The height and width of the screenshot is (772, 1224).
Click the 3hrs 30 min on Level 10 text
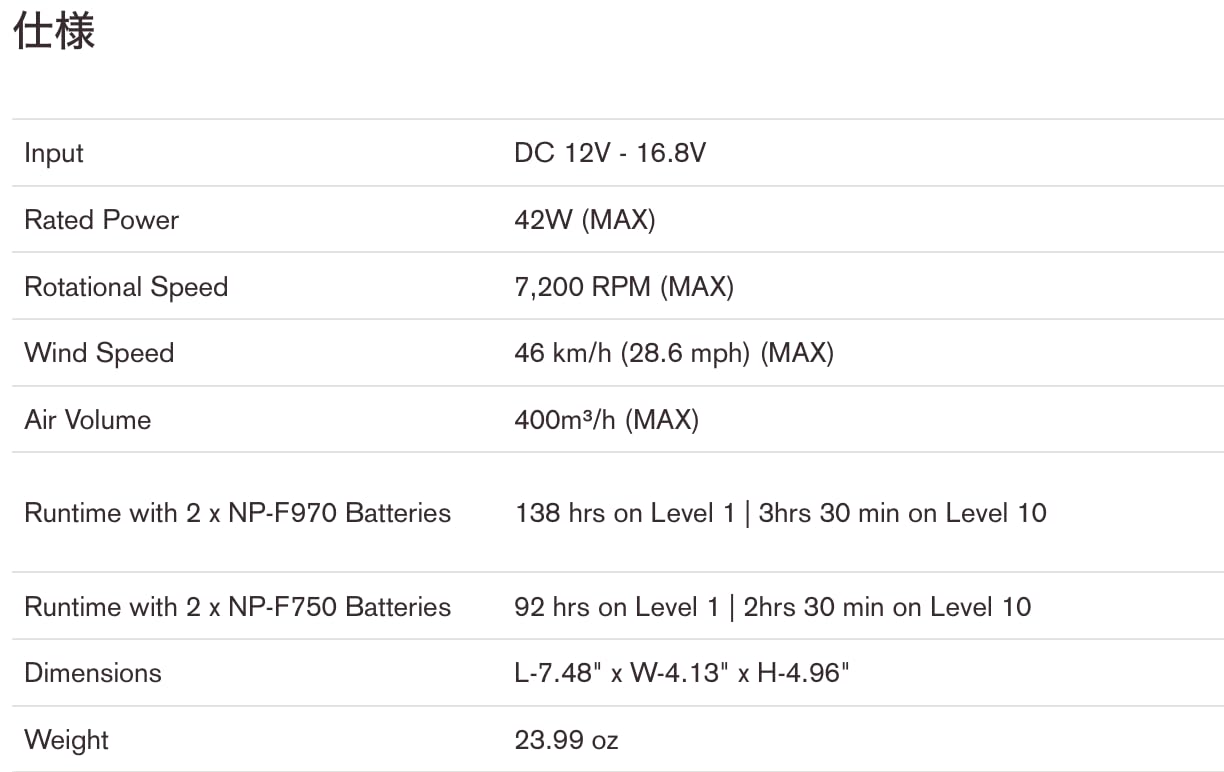[x=903, y=513]
